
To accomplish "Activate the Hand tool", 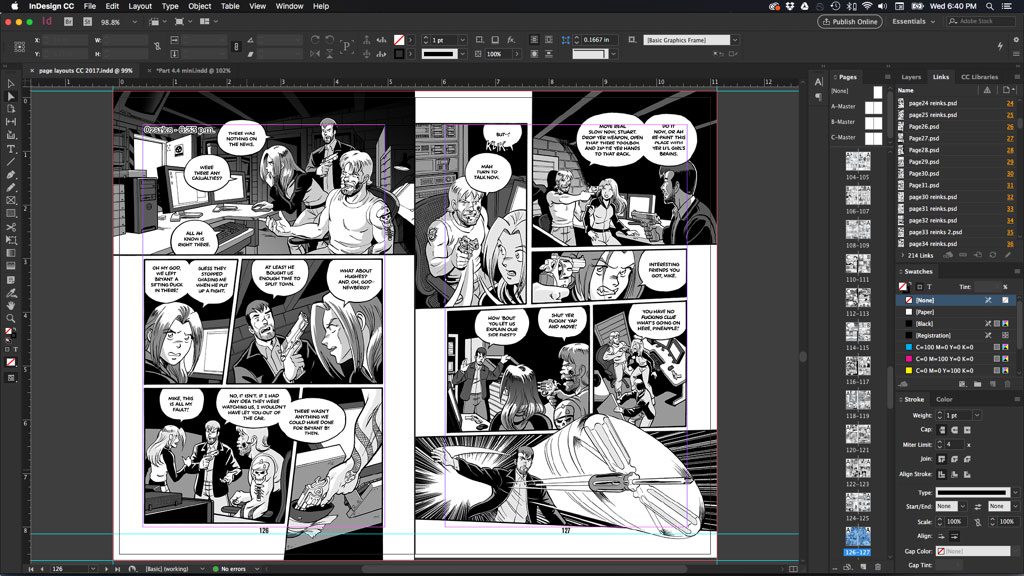I will pyautogui.click(x=11, y=306).
